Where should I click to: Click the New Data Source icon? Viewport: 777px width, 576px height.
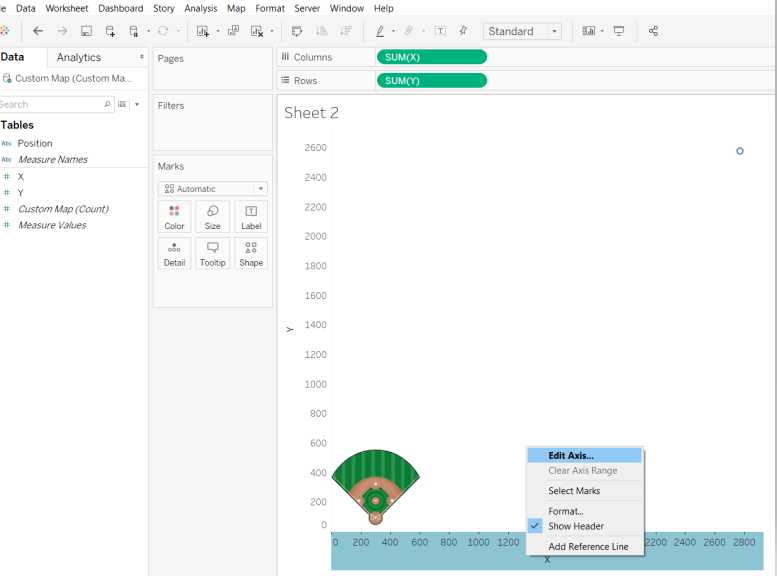click(110, 31)
